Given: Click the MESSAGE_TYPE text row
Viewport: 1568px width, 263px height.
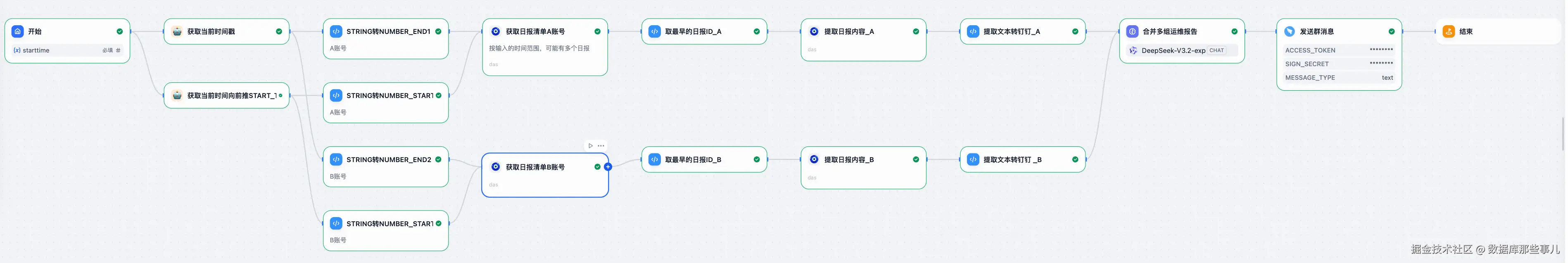Looking at the screenshot, I should pyautogui.click(x=1338, y=78).
